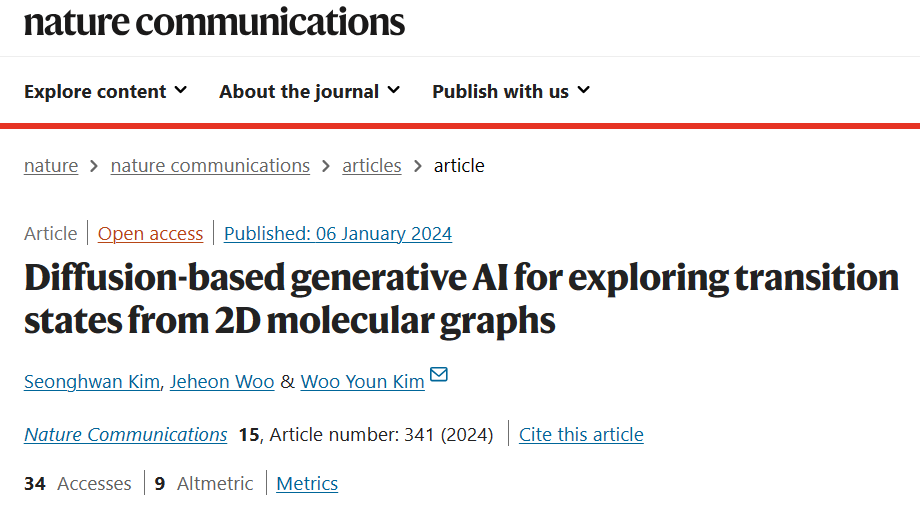Click the chevron arrow next to Publish with us

[583, 90]
